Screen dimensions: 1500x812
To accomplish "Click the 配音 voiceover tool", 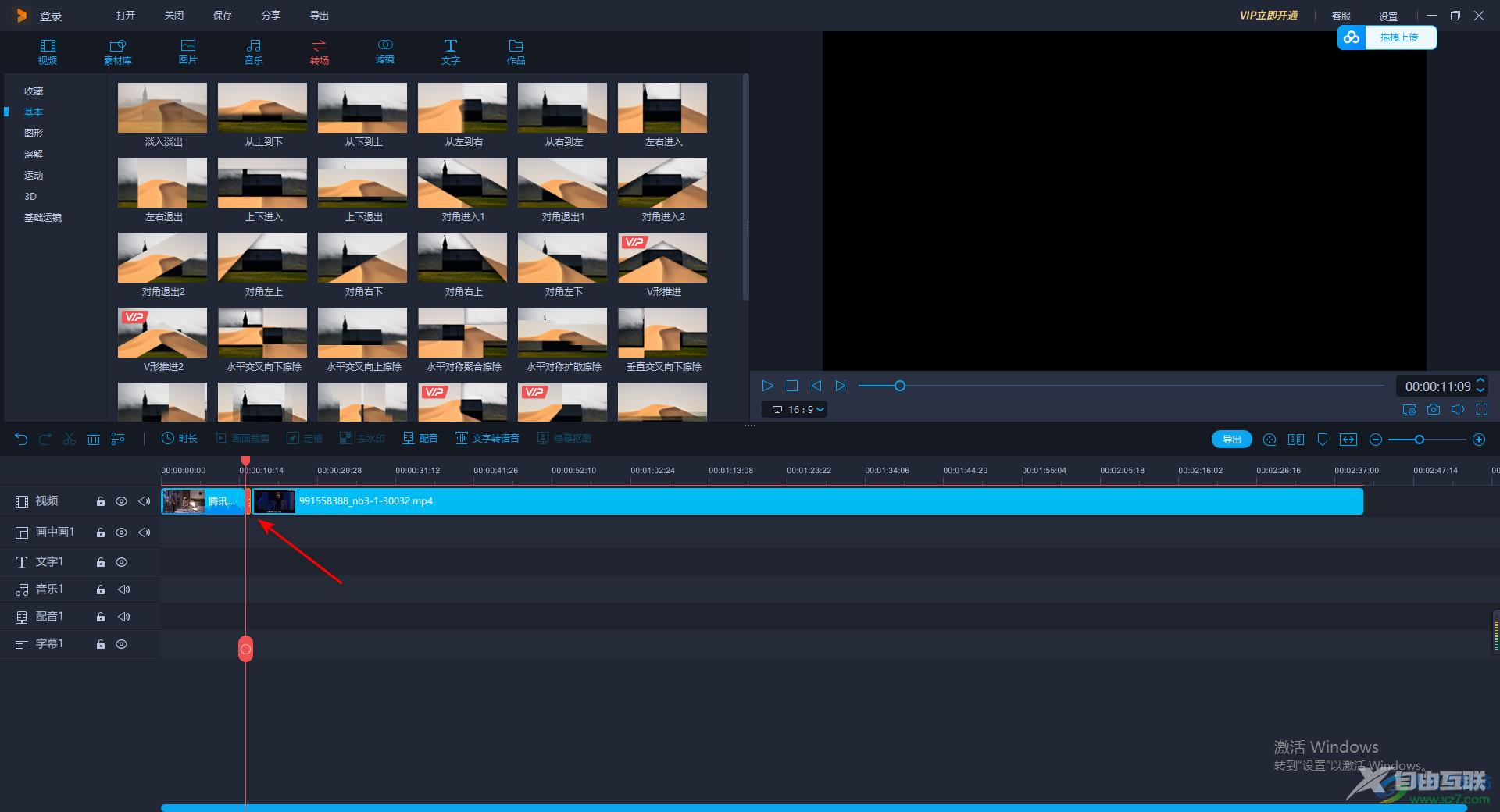I will tap(420, 439).
